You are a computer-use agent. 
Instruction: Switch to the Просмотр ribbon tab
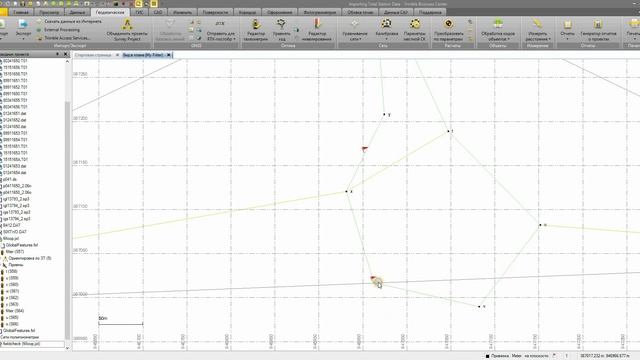49,12
